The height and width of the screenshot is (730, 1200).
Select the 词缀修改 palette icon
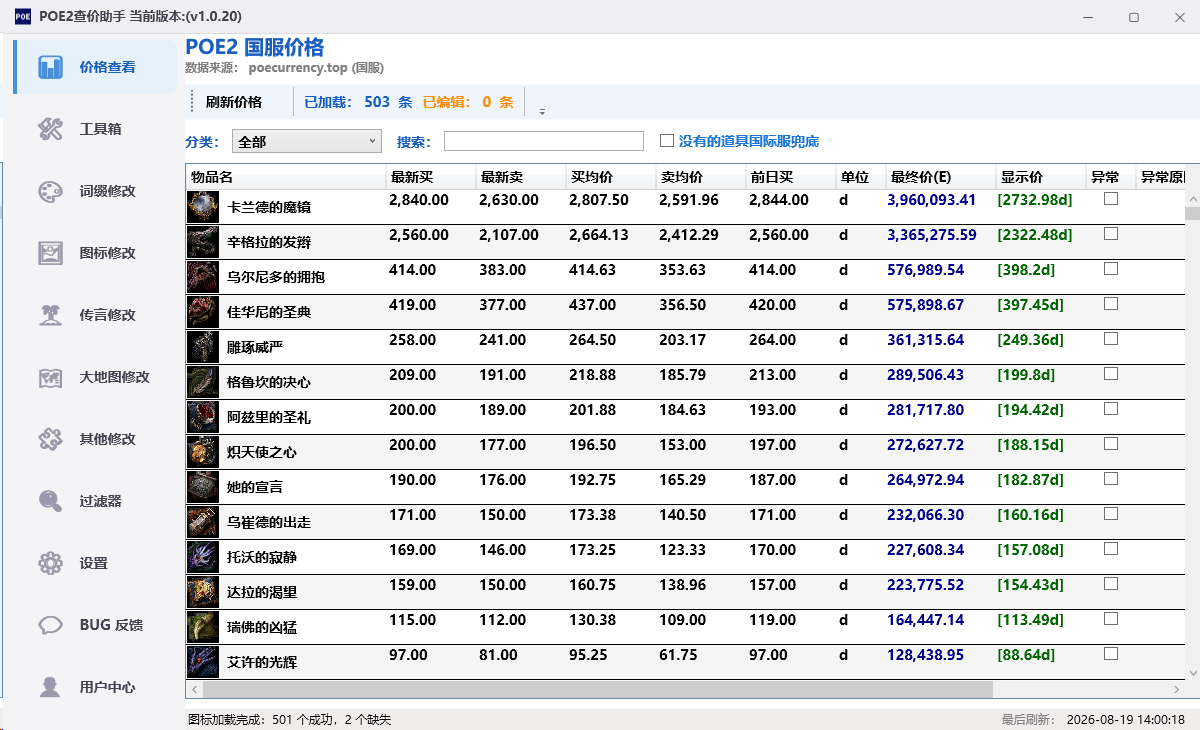tap(50, 191)
